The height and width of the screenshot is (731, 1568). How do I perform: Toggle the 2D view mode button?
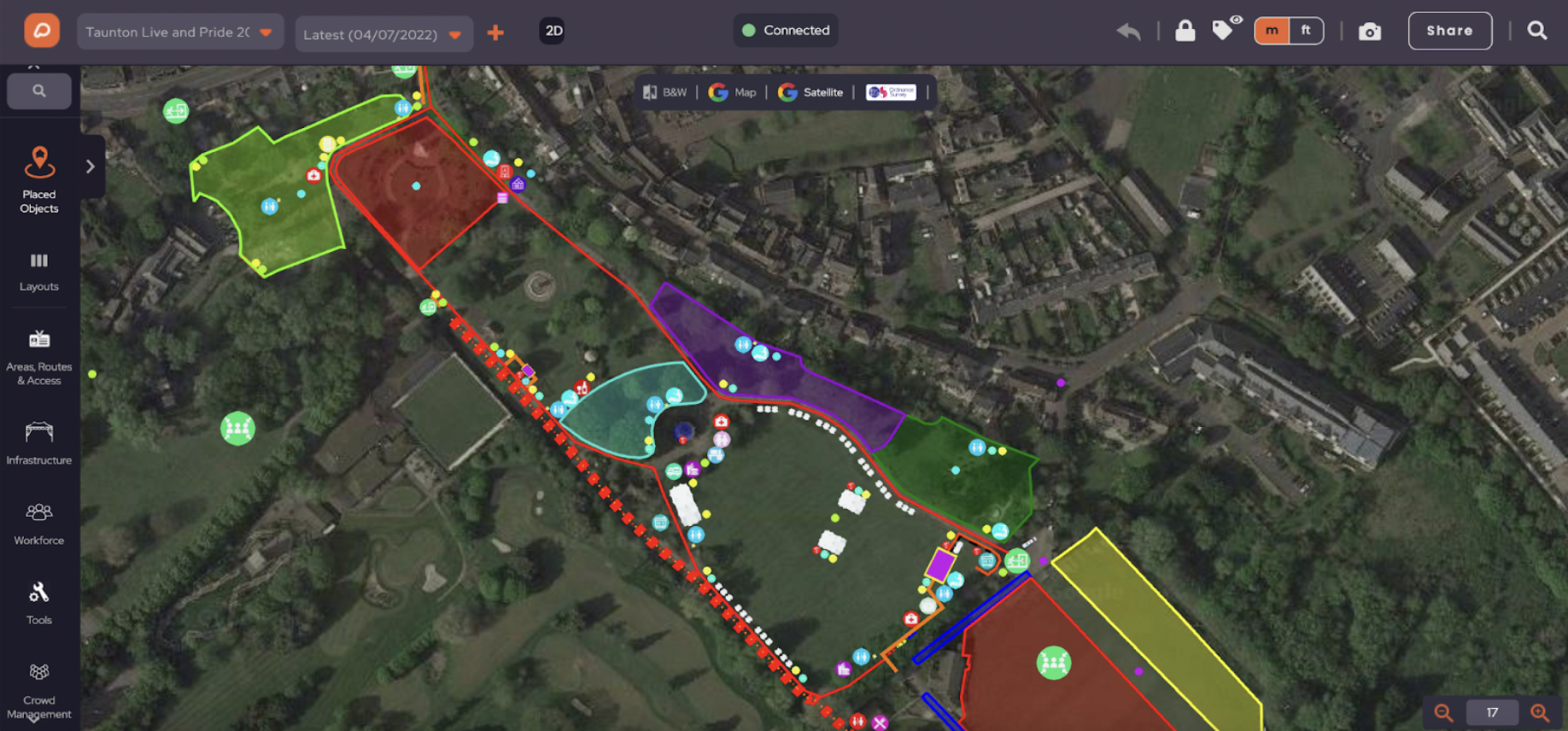pyautogui.click(x=553, y=31)
